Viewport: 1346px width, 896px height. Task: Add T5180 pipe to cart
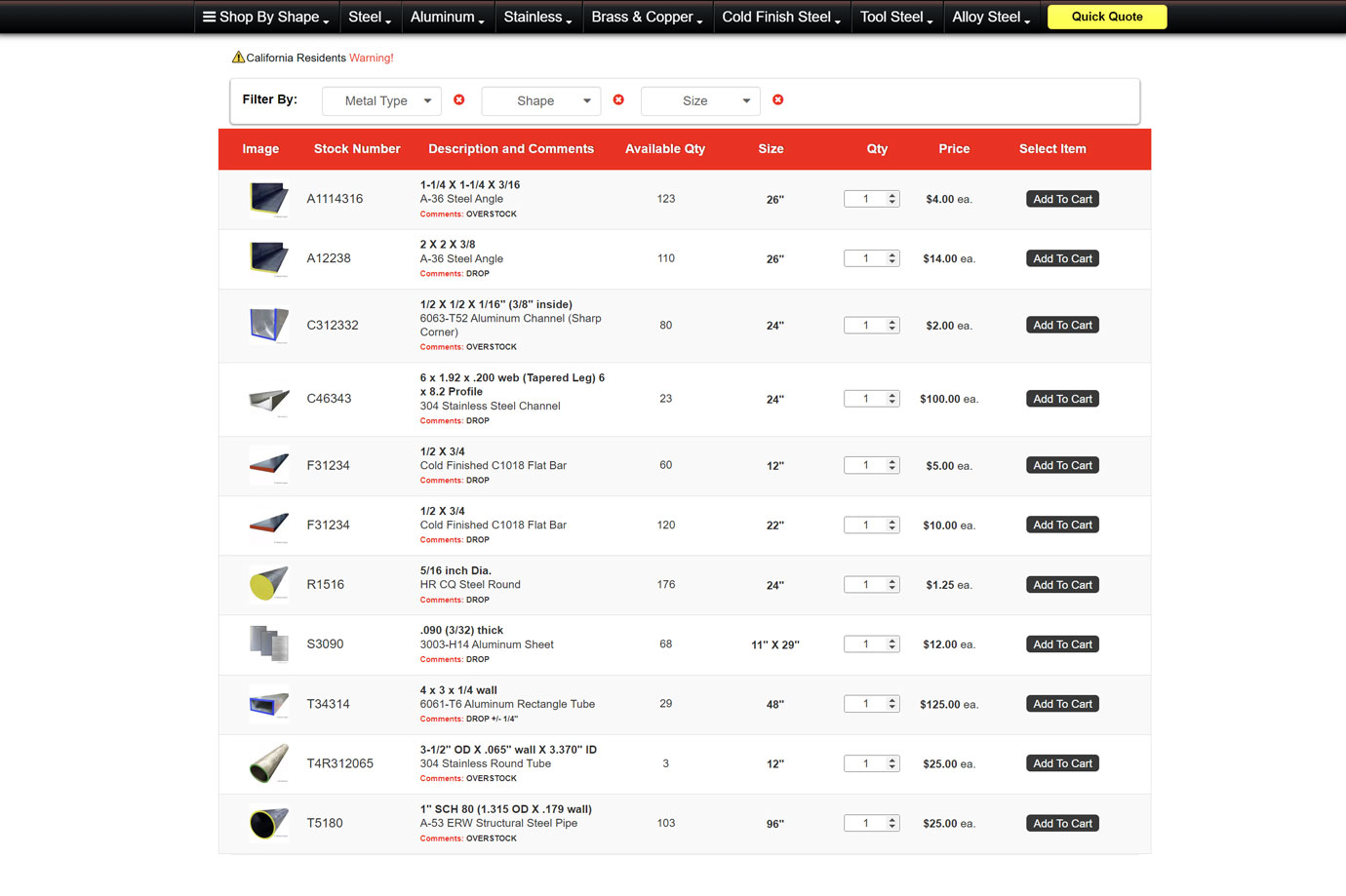1062,823
